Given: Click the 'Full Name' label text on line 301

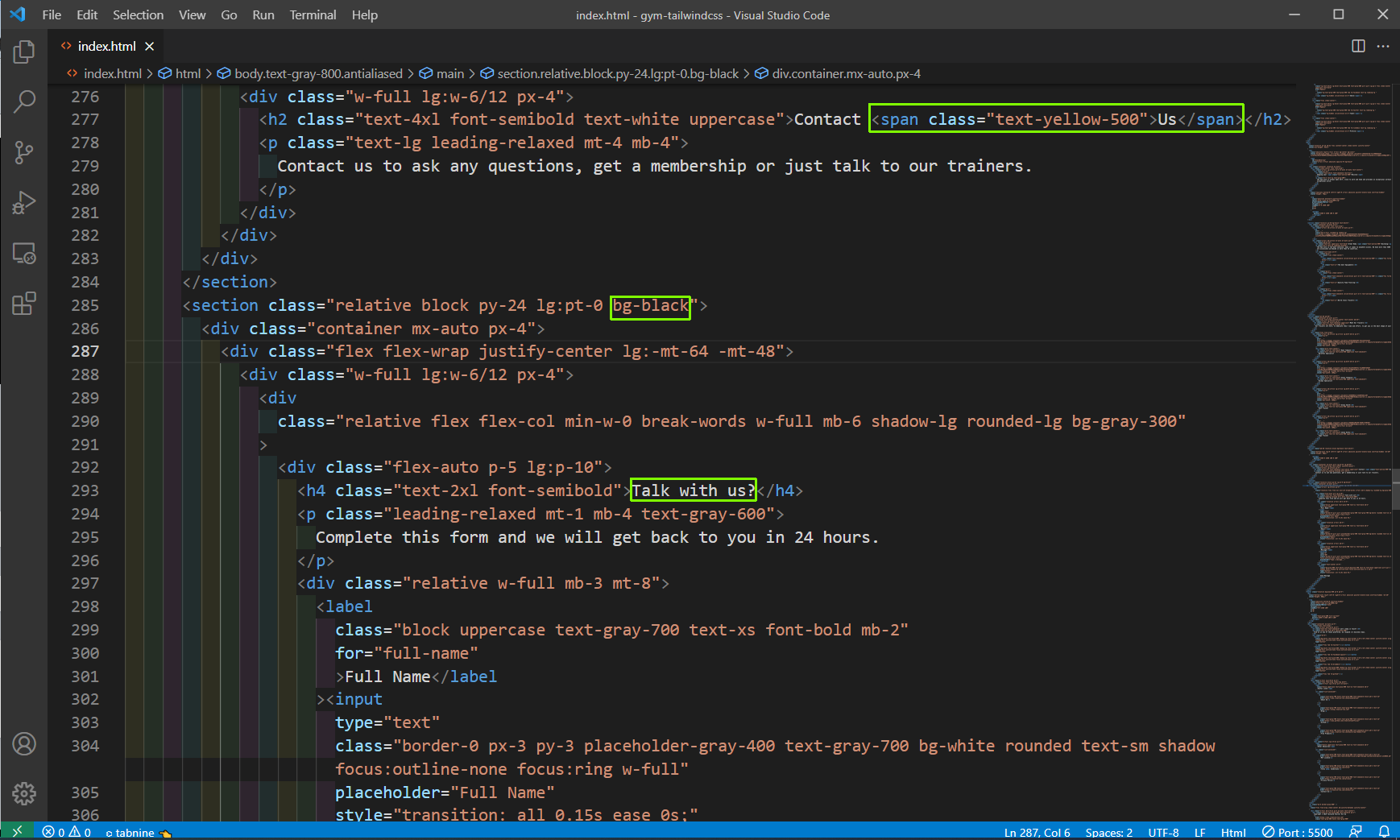Looking at the screenshot, I should click(387, 677).
